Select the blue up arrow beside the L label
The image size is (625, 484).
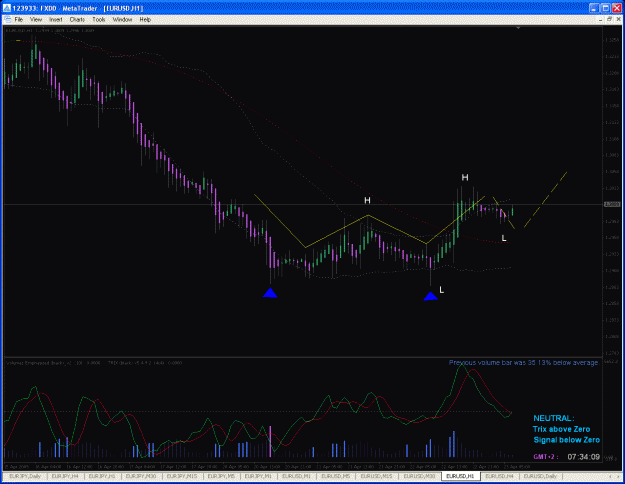tap(430, 296)
